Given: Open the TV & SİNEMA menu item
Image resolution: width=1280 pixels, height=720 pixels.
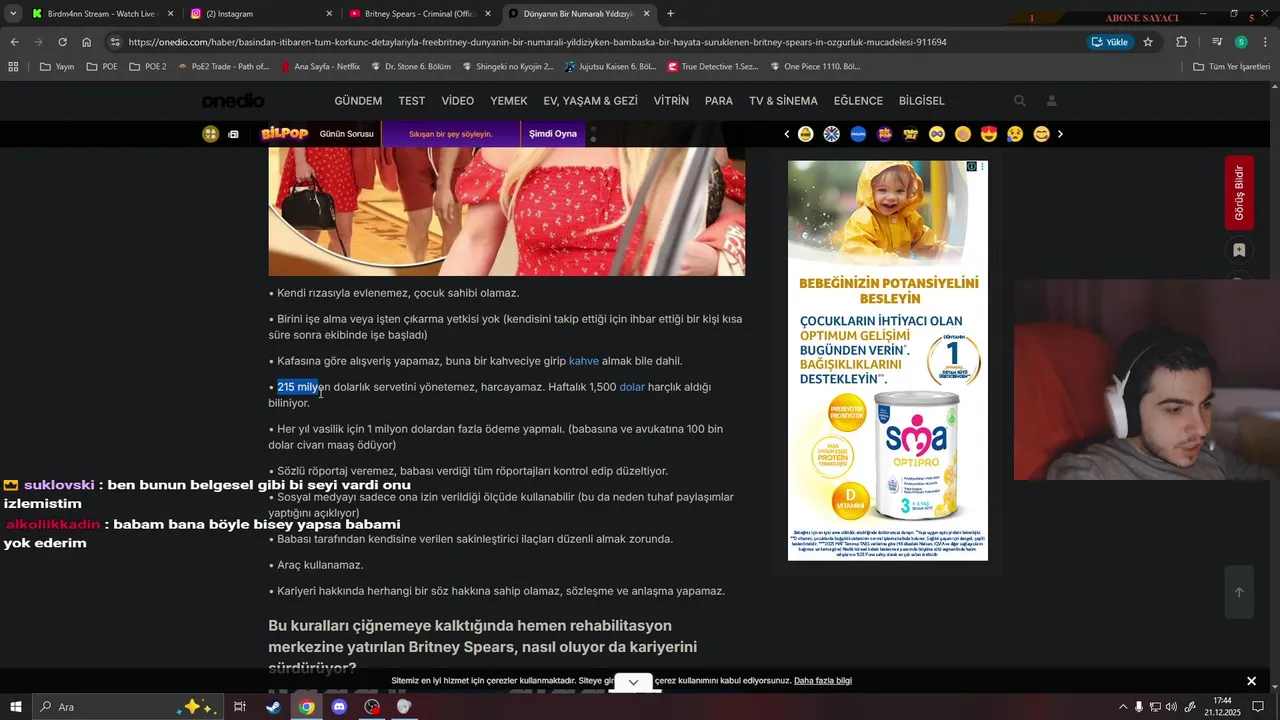Looking at the screenshot, I should (x=783, y=101).
